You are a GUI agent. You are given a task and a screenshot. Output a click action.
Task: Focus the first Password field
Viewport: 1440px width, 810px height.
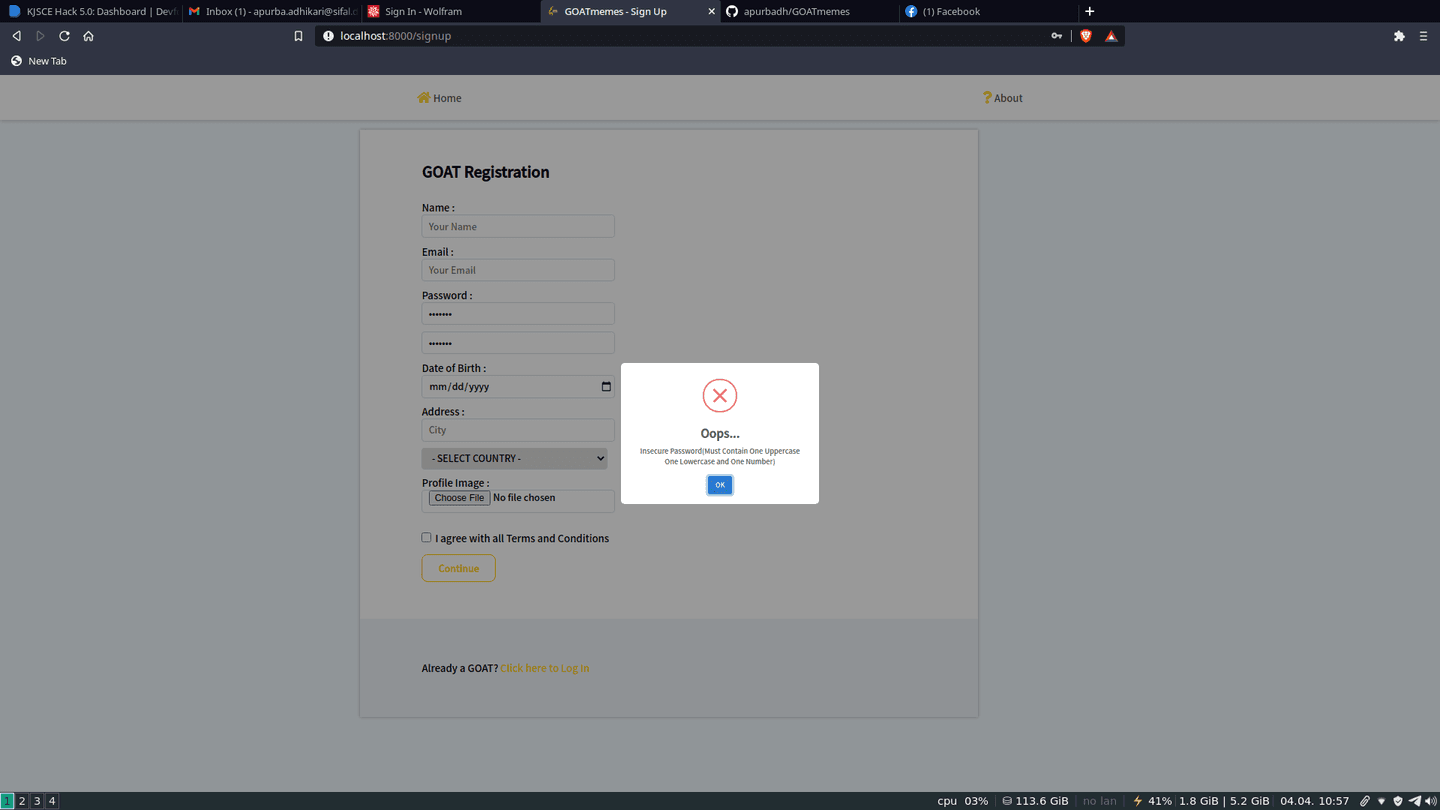[518, 314]
